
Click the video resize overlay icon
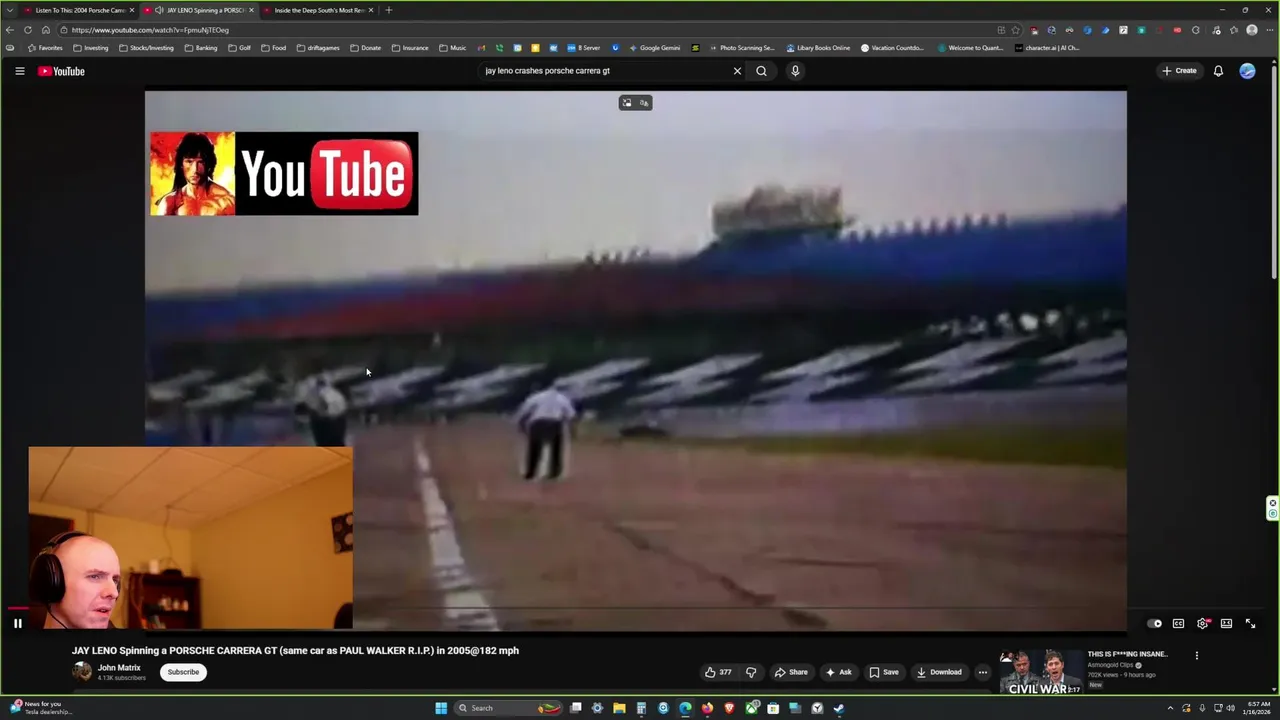tap(627, 103)
